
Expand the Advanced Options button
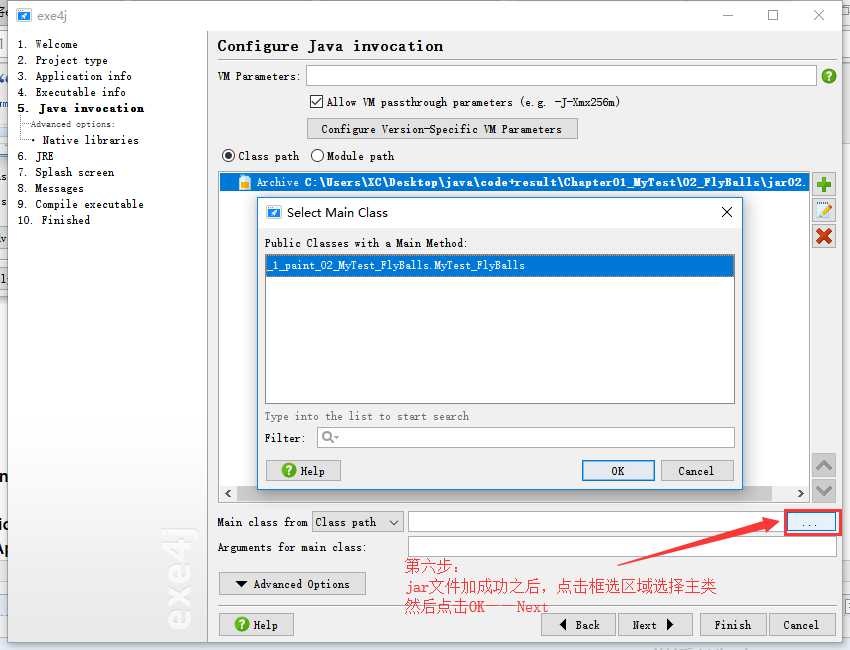point(292,584)
